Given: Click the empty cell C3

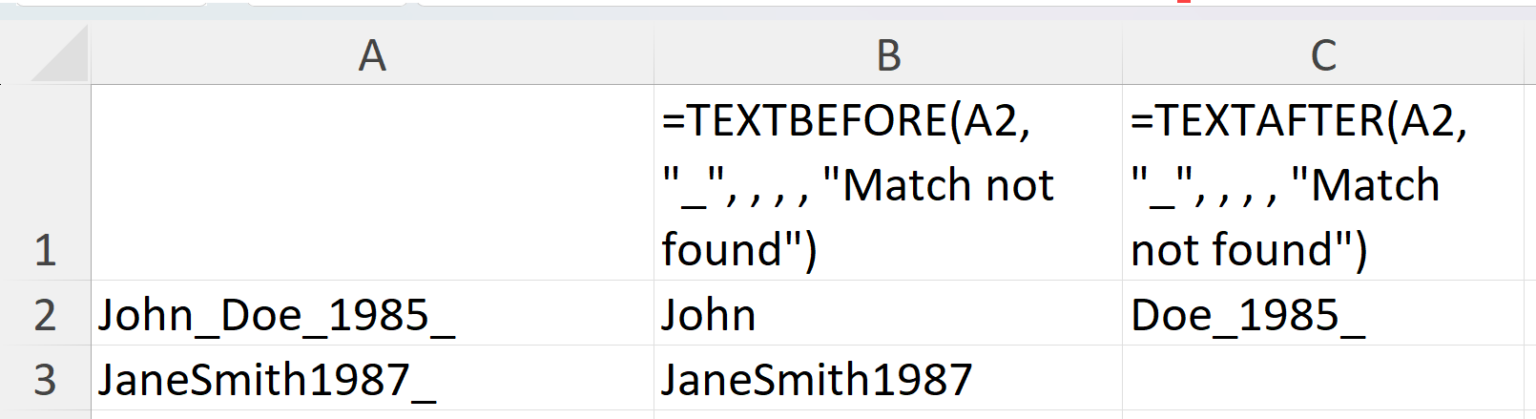Looking at the screenshot, I should click(x=1324, y=379).
